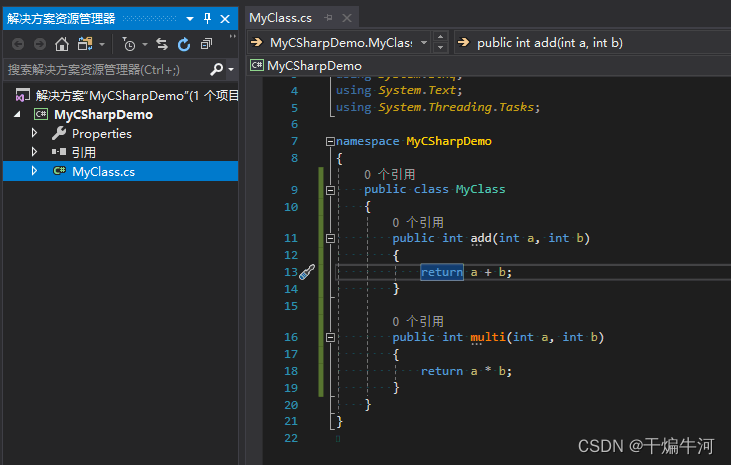Focus the Solution Explorer search box
The image size is (731, 465).
106,69
